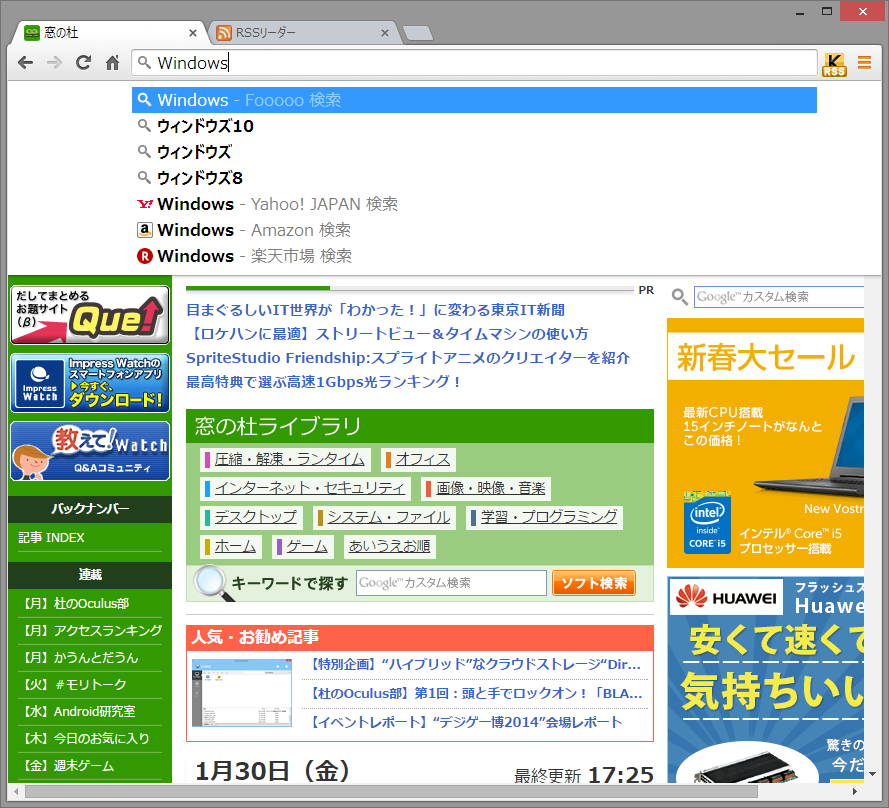Viewport: 889px width, 808px height.
Task: Open the Chrome hamburger menu
Action: click(864, 62)
